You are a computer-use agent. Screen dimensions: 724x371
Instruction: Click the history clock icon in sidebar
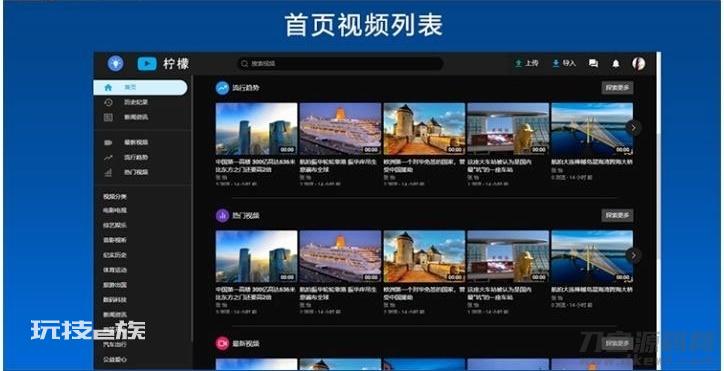tap(108, 102)
